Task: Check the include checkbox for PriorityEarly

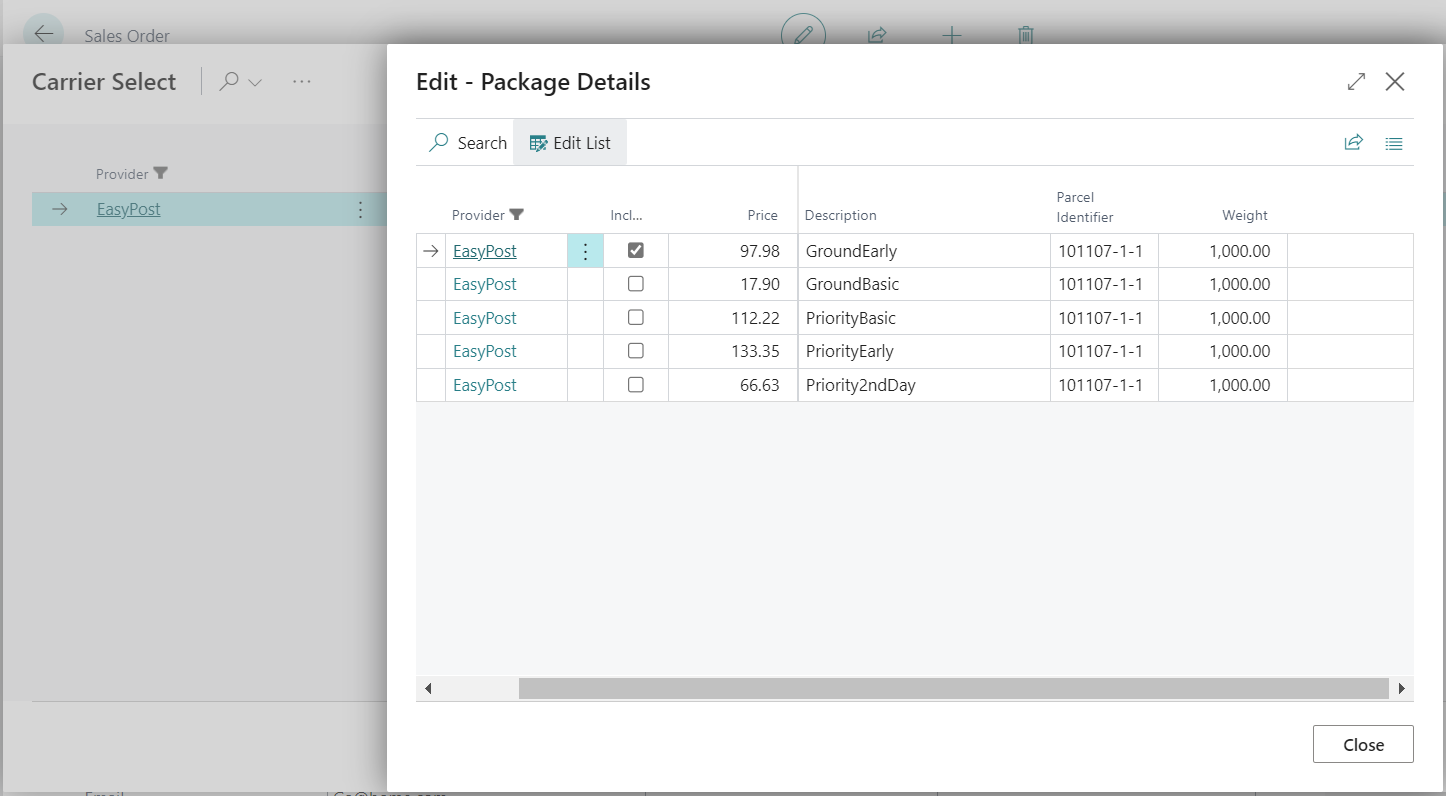Action: point(636,351)
